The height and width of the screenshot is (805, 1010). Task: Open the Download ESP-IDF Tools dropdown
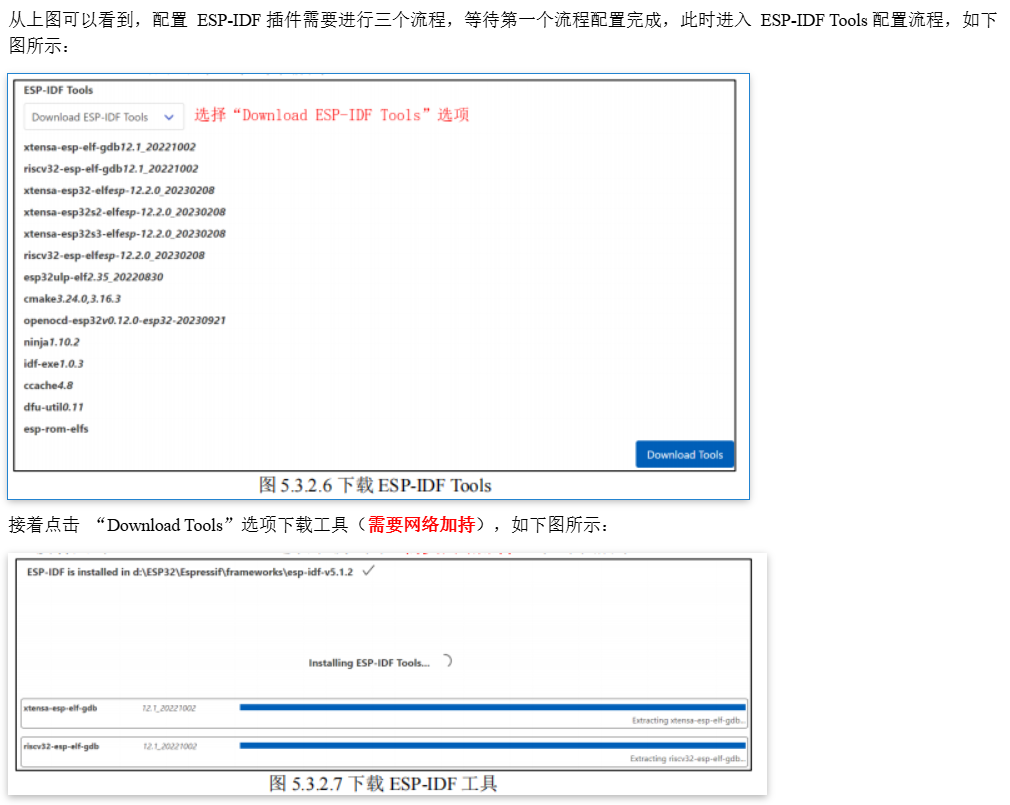coord(104,117)
